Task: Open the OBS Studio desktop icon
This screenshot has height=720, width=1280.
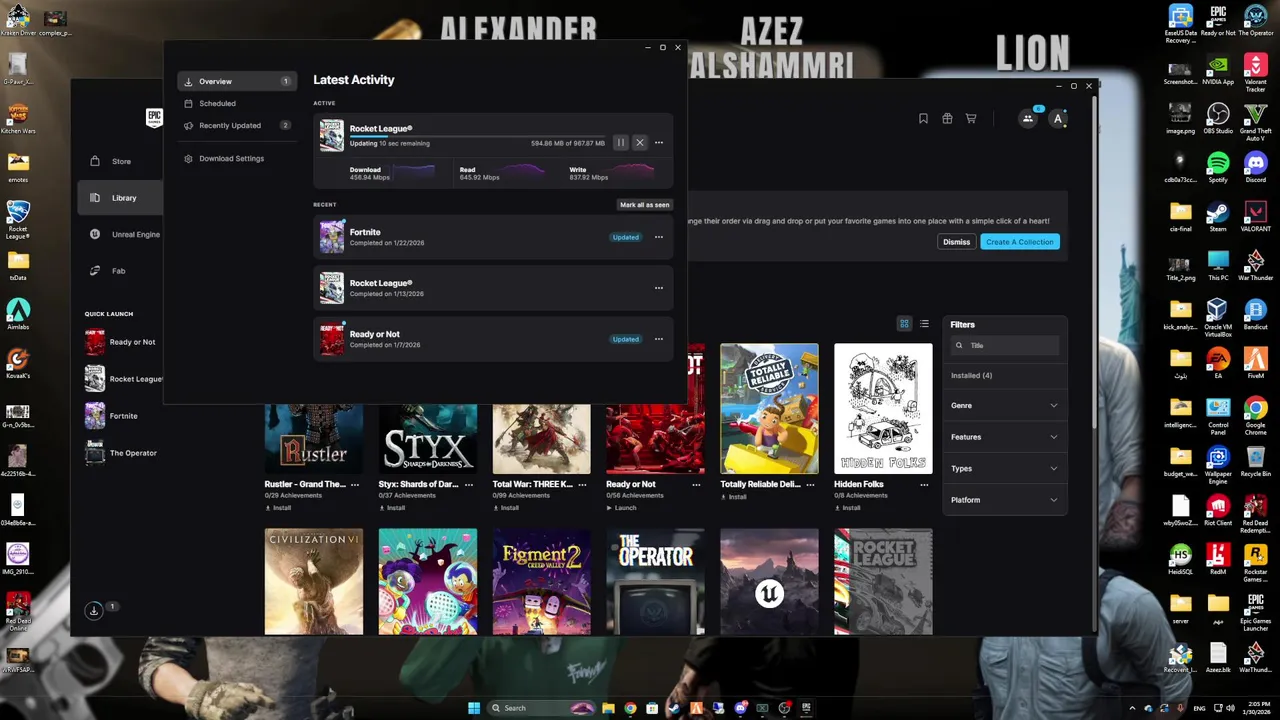Action: coord(1218,117)
